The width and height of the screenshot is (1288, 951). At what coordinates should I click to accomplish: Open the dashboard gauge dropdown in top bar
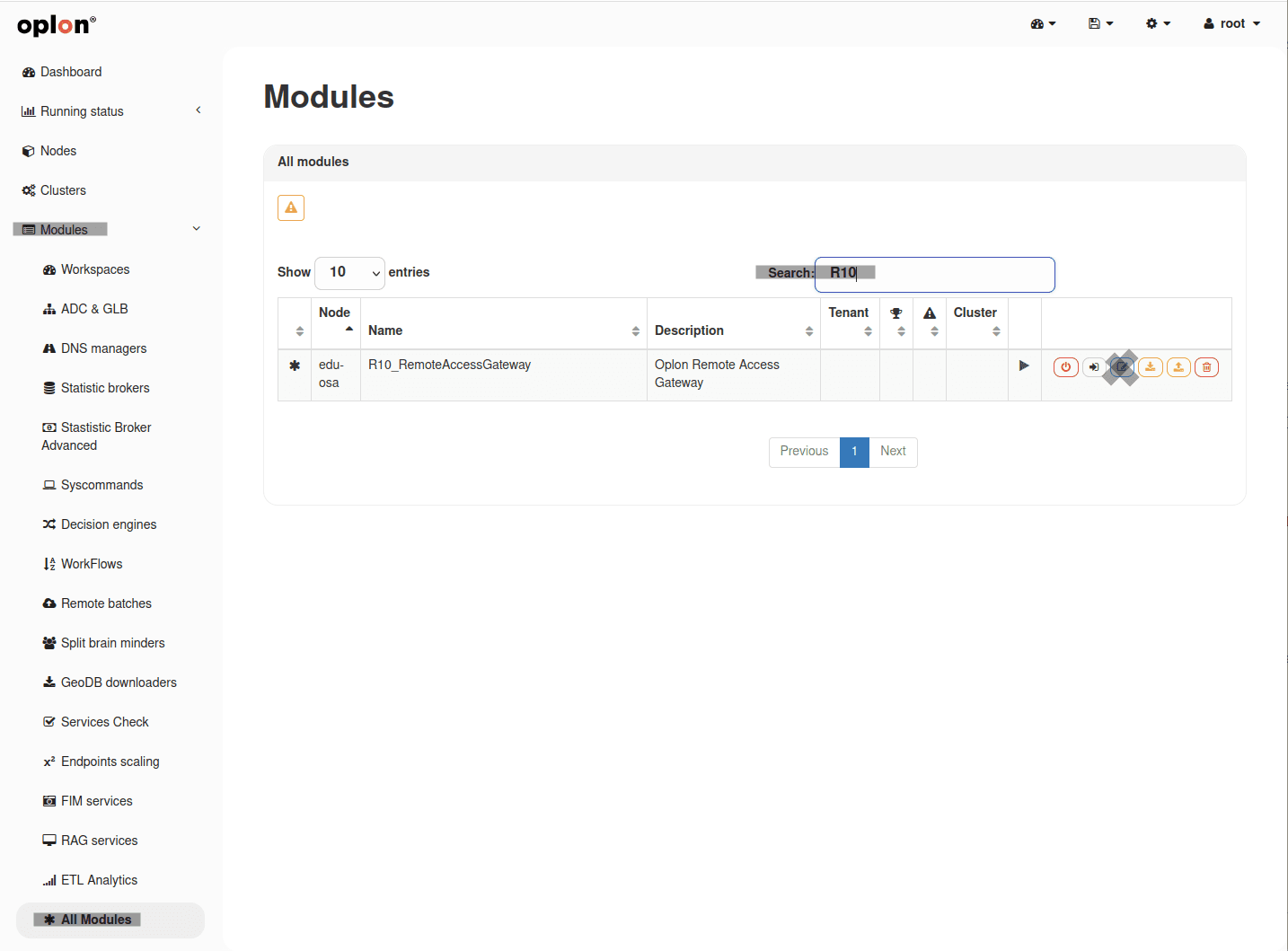[1043, 23]
